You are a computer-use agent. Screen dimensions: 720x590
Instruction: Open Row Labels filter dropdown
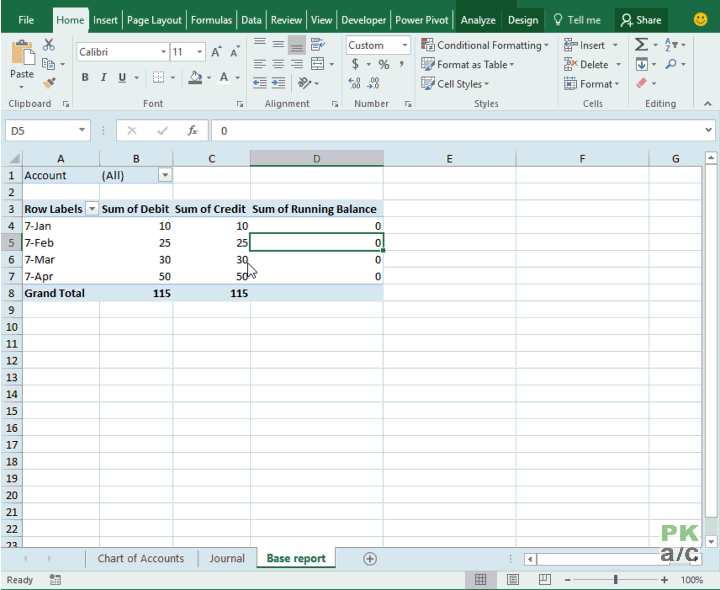click(92, 209)
